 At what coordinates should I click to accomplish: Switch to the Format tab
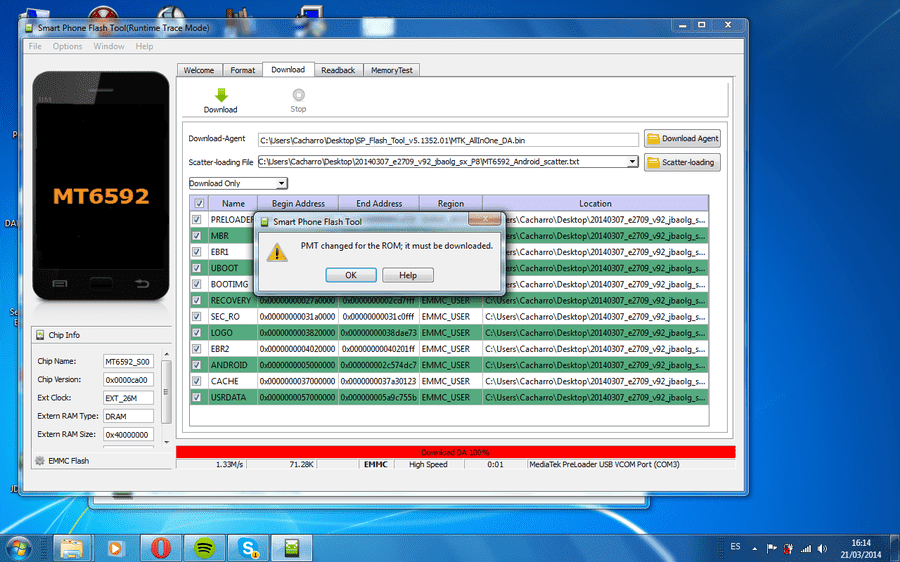pos(243,70)
